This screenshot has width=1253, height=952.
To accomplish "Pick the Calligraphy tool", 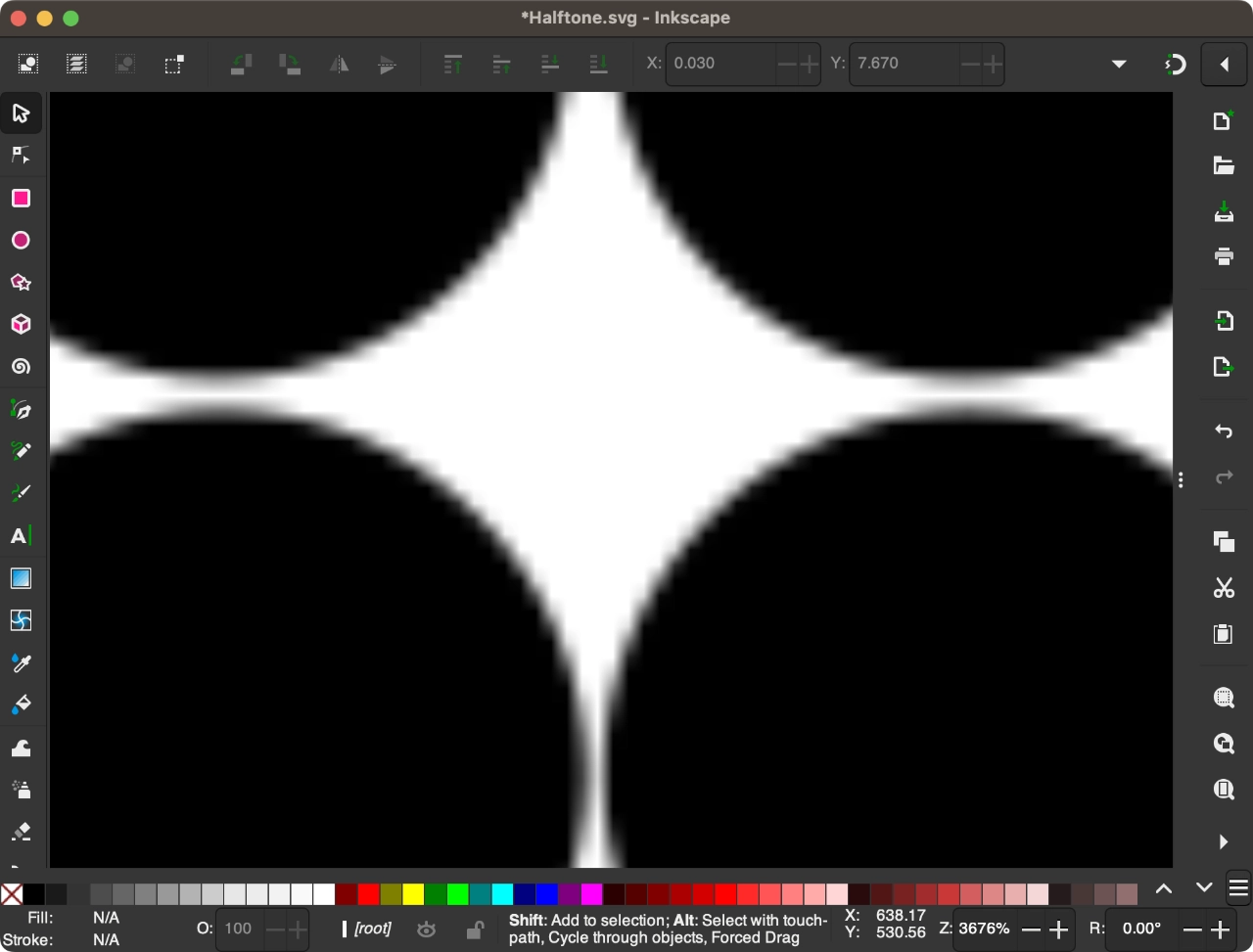I will click(x=21, y=493).
